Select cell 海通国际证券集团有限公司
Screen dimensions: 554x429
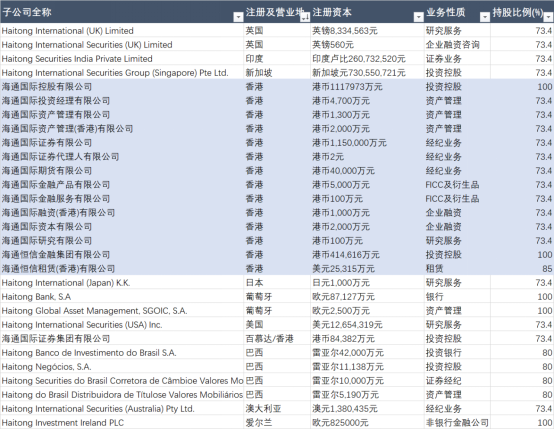click(x=122, y=339)
